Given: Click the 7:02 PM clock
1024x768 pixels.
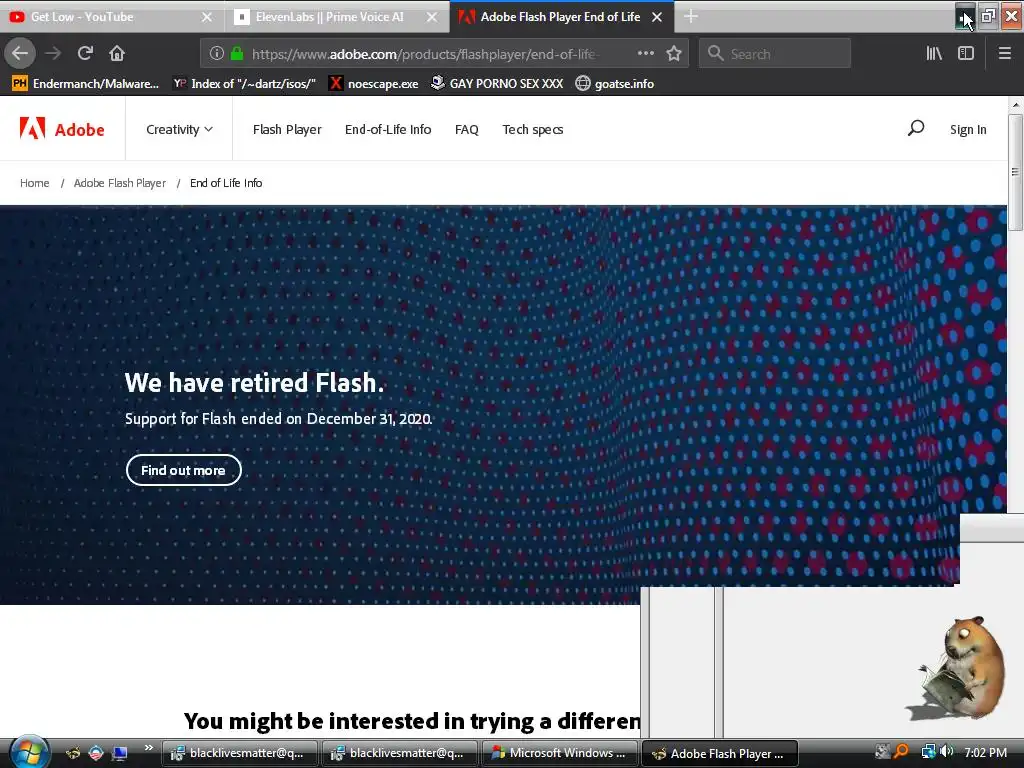Looking at the screenshot, I should pyautogui.click(x=985, y=752).
